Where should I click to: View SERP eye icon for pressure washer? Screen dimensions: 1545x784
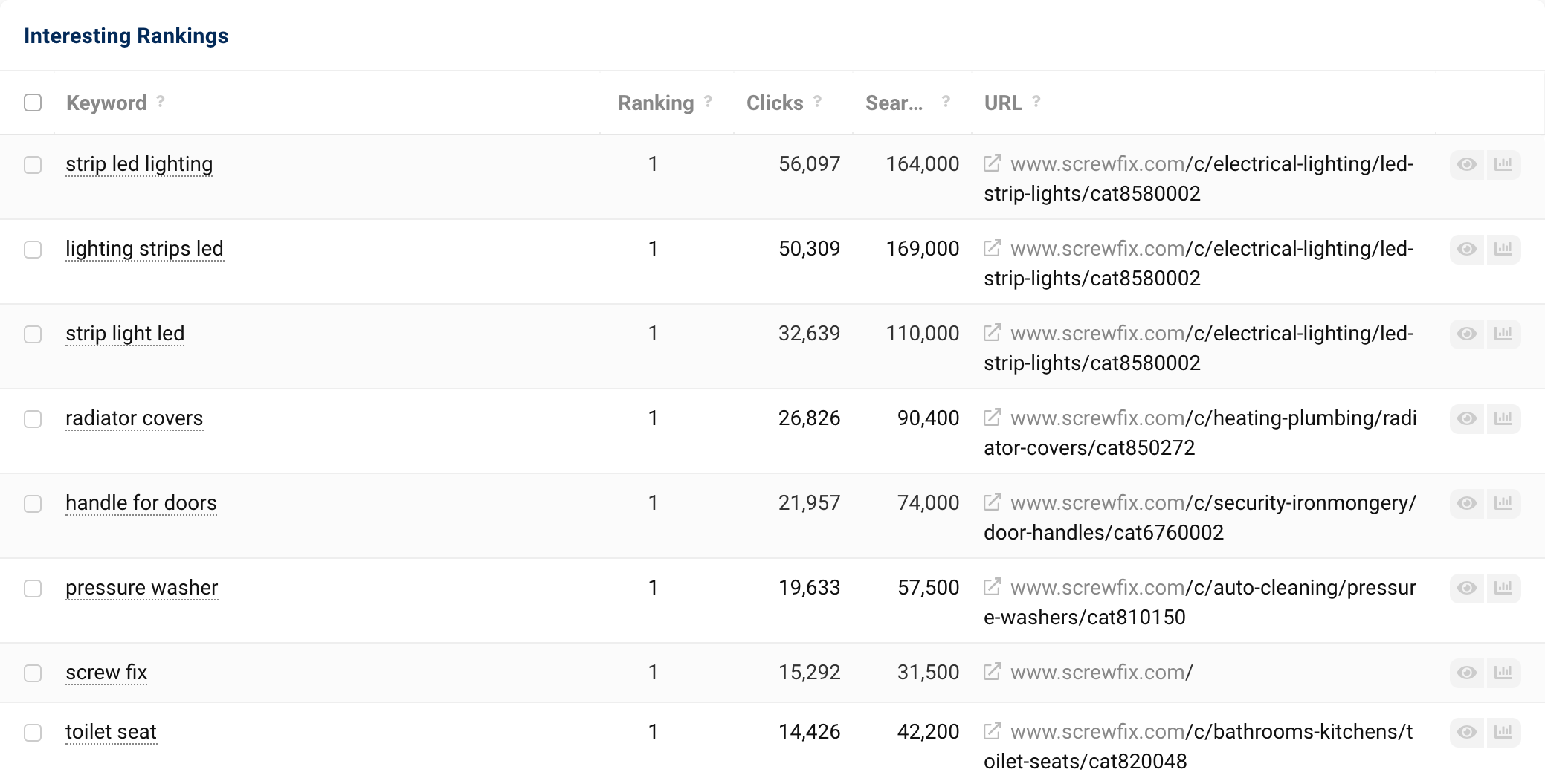(x=1467, y=588)
